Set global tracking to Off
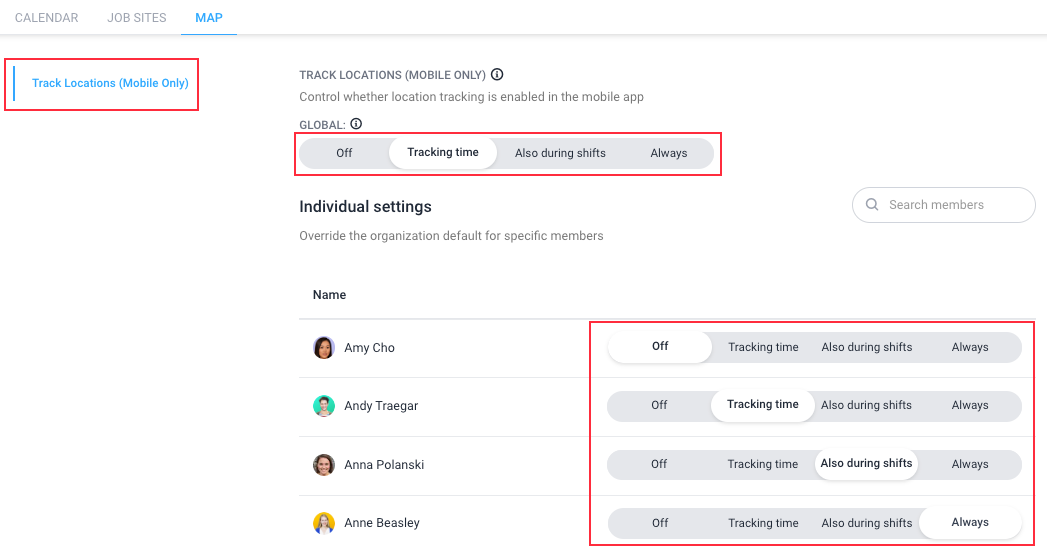1047x549 pixels. tap(344, 153)
